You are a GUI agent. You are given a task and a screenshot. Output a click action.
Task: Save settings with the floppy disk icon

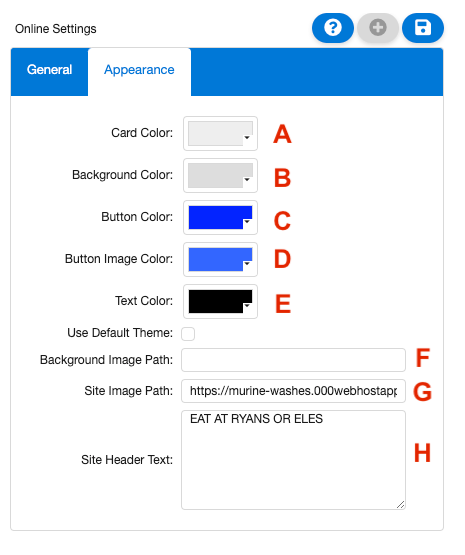coord(423,28)
